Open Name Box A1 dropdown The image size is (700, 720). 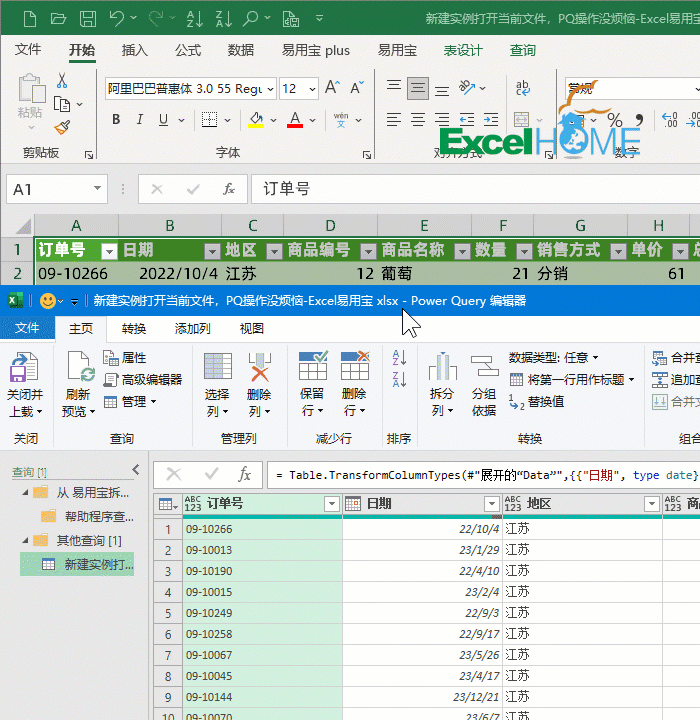[97, 189]
